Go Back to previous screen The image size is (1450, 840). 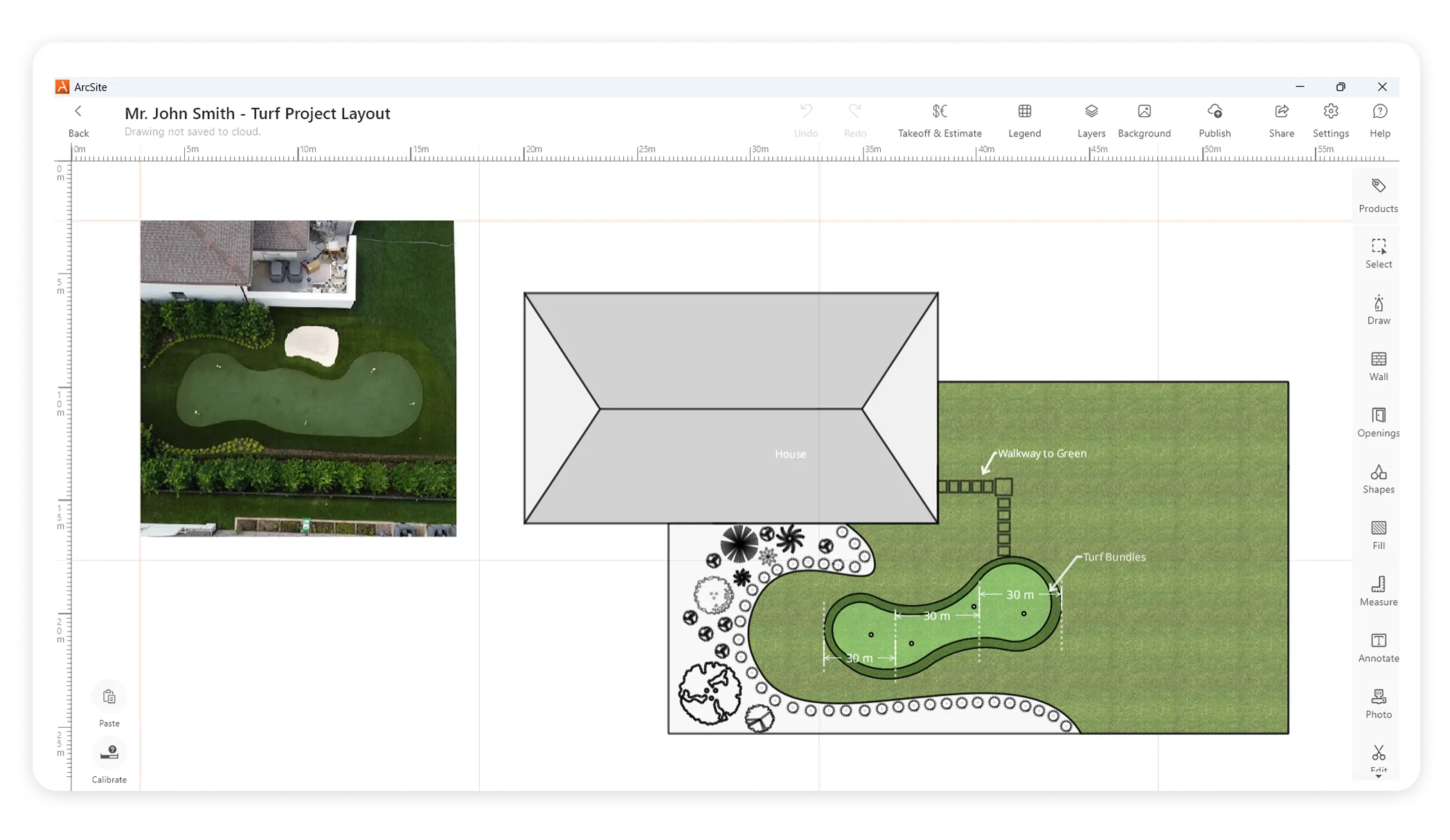point(78,119)
